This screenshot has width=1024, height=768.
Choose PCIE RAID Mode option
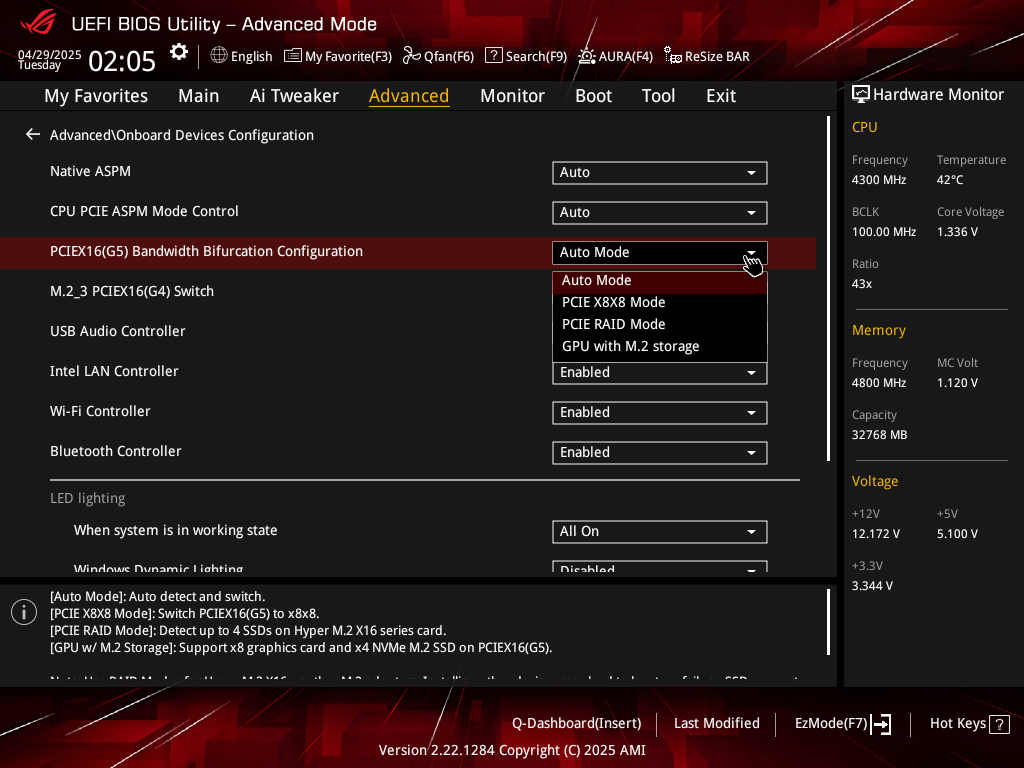[660, 325]
